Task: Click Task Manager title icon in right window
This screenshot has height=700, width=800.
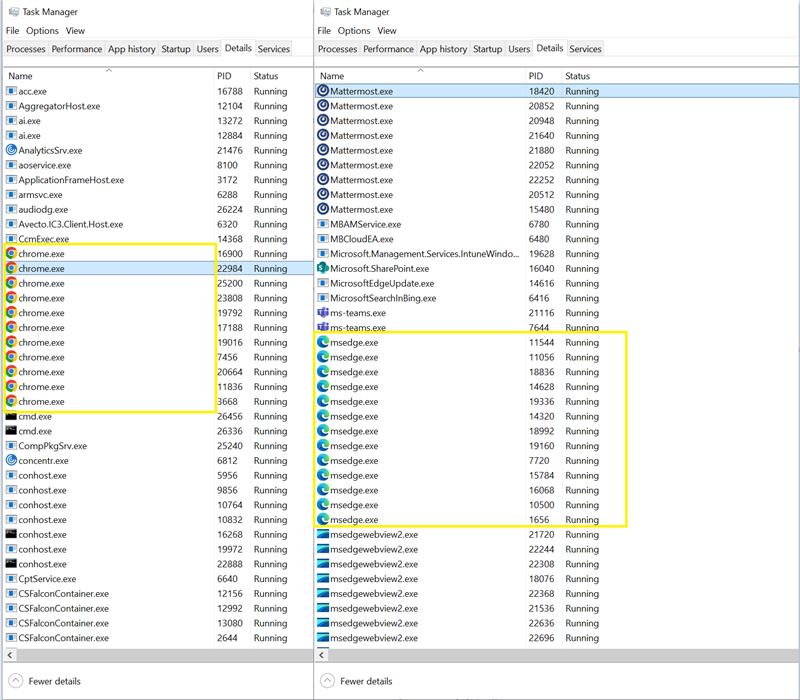Action: tap(325, 11)
